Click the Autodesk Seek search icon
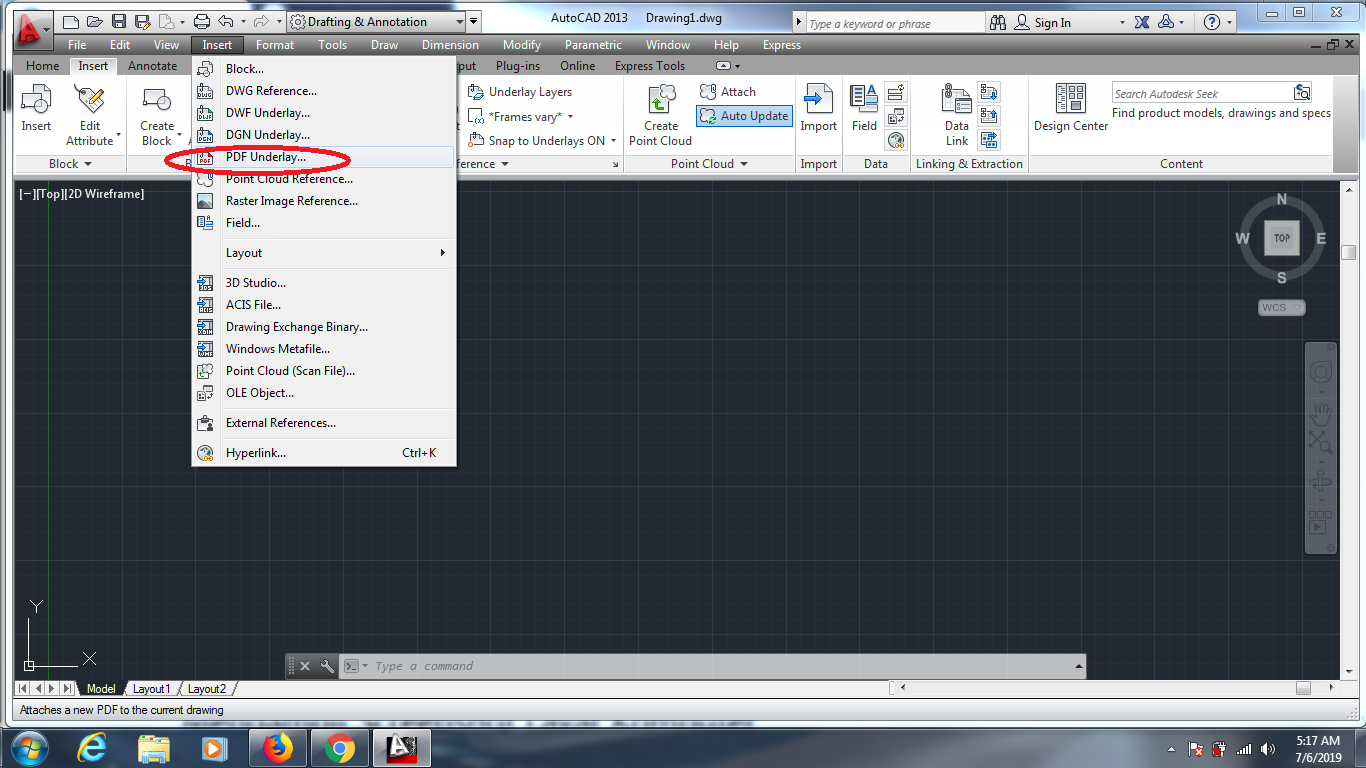Image resolution: width=1366 pixels, height=768 pixels. (x=1301, y=93)
